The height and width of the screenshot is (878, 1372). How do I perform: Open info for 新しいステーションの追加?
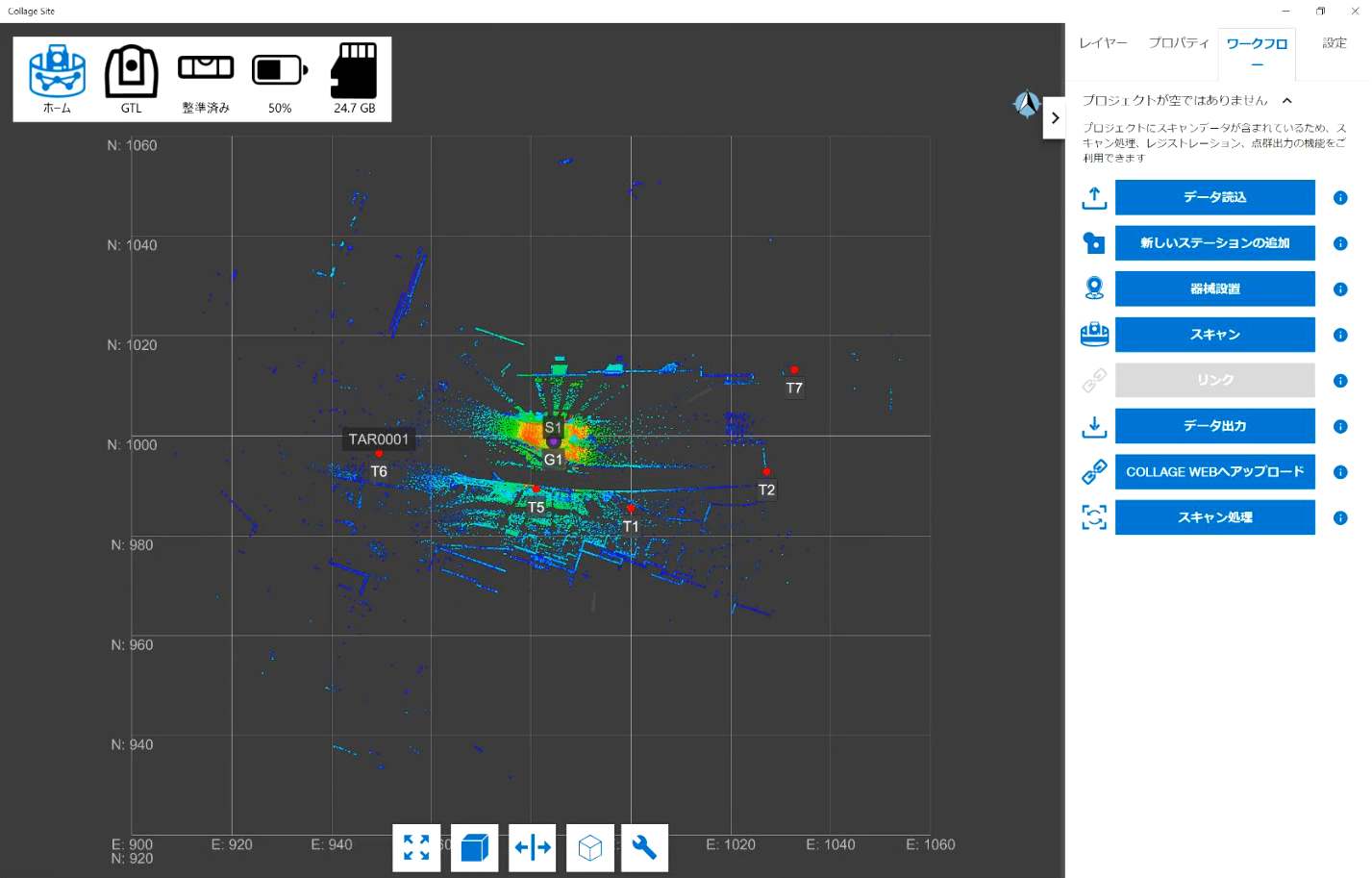(1340, 243)
